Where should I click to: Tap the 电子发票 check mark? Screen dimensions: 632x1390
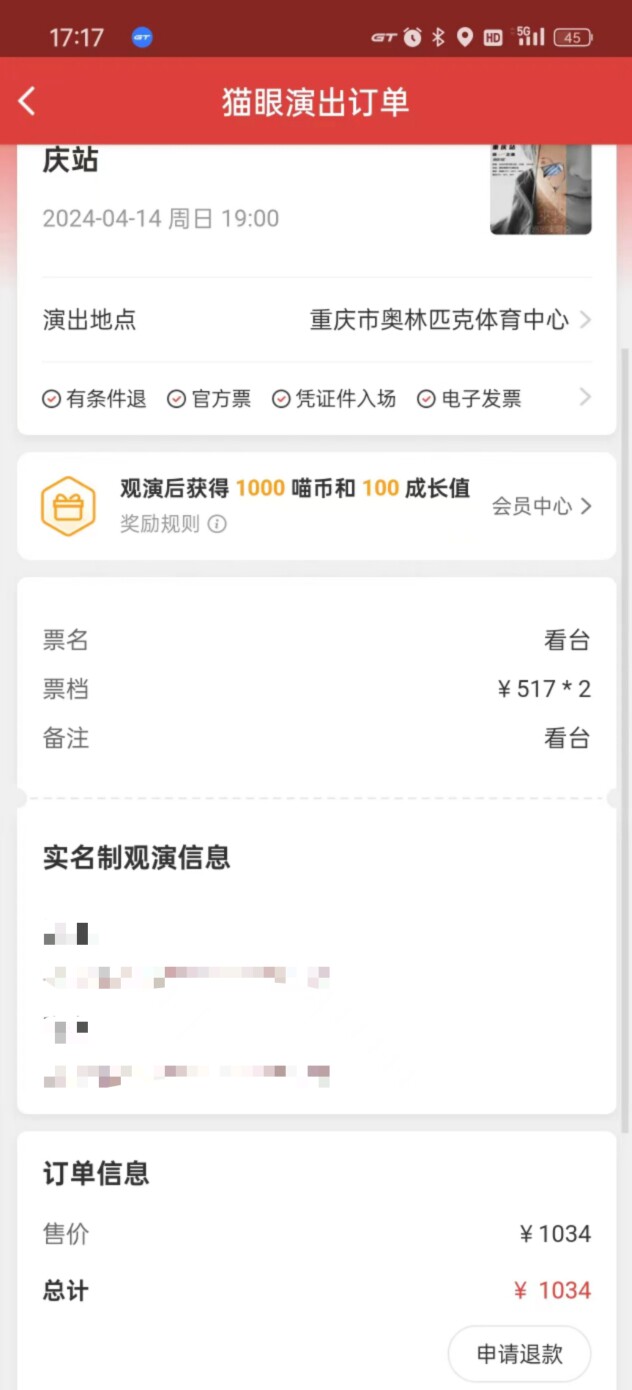tap(426, 399)
